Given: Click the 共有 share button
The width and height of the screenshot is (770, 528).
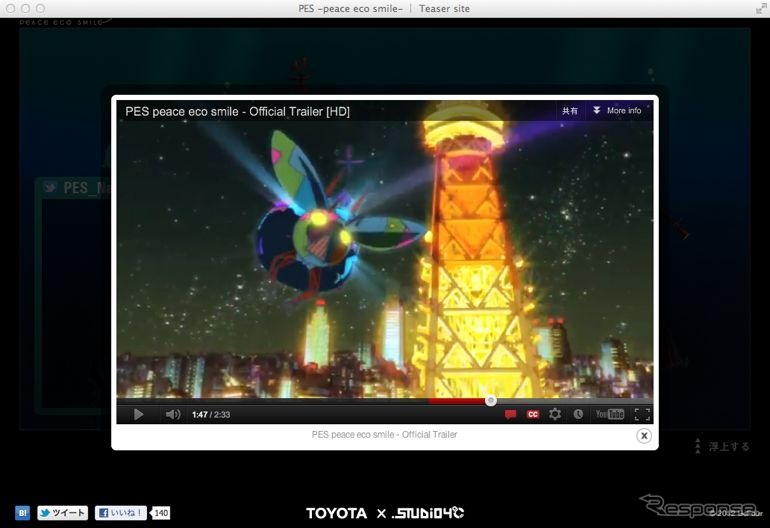Looking at the screenshot, I should 569,111.
